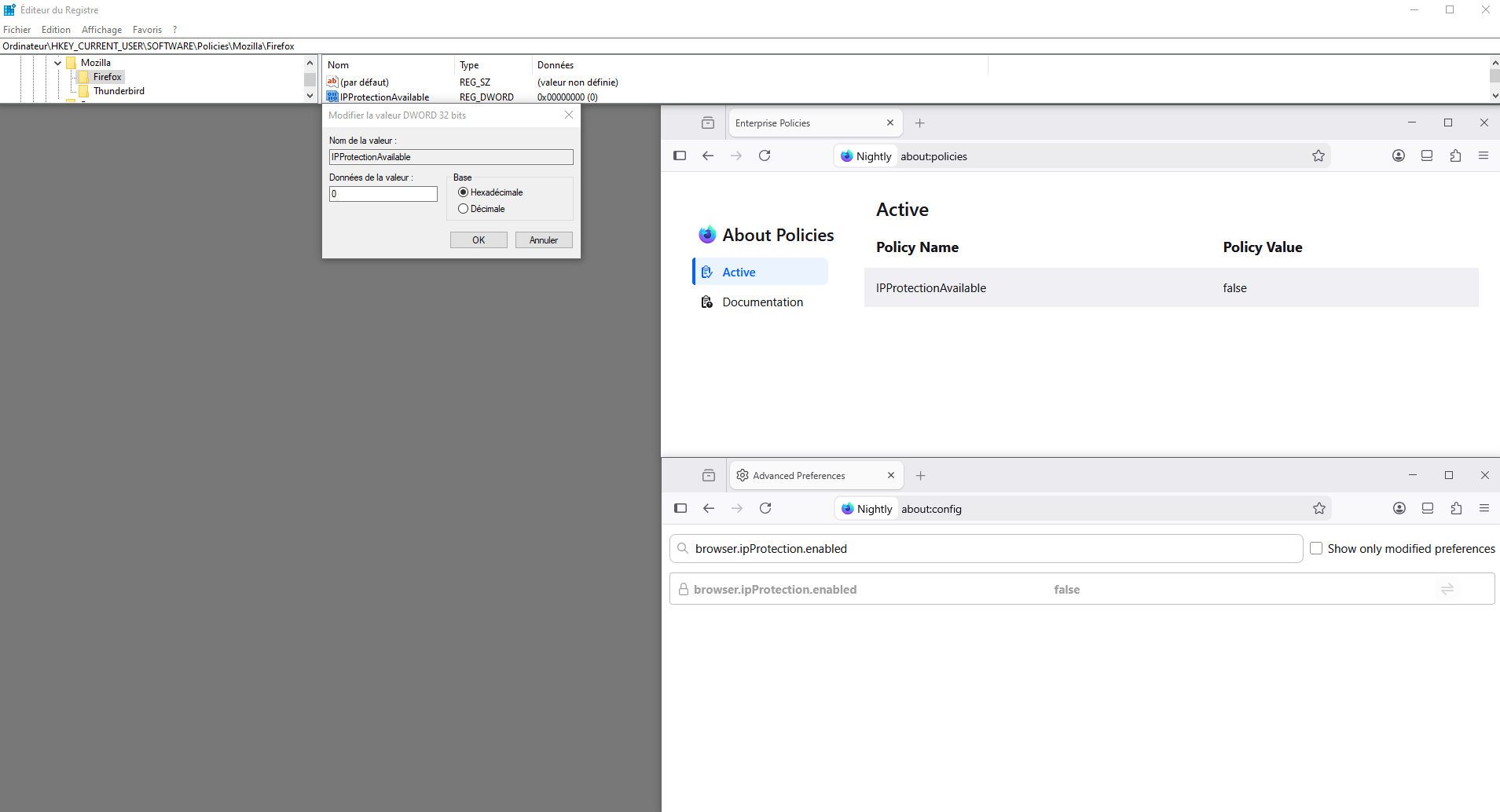Collapse the Mozilla registry key
This screenshot has height=812, width=1500.
coord(58,63)
